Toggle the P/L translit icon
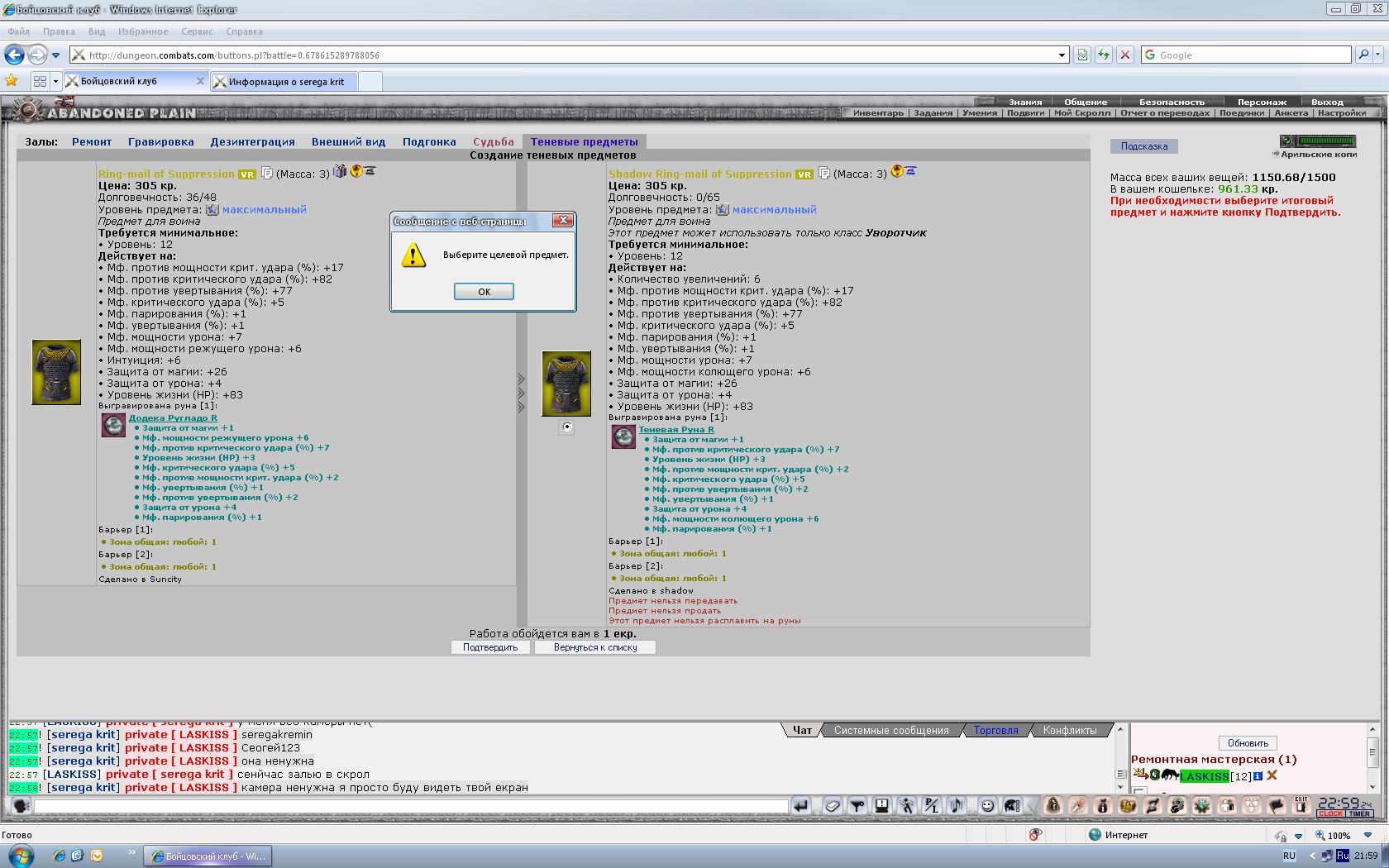Viewport: 1389px width, 868px height. pyautogui.click(x=931, y=805)
